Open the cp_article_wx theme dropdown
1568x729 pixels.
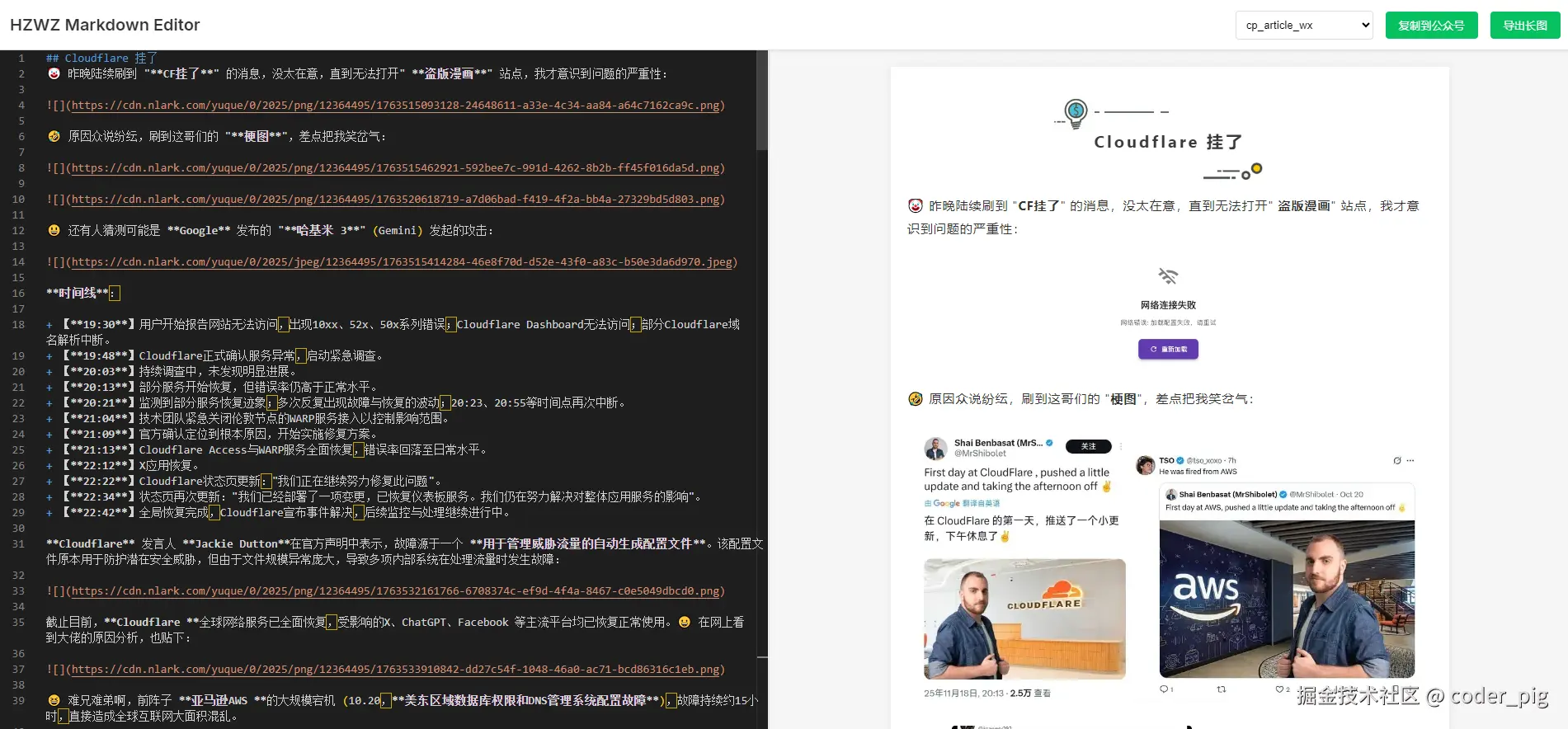point(1304,25)
